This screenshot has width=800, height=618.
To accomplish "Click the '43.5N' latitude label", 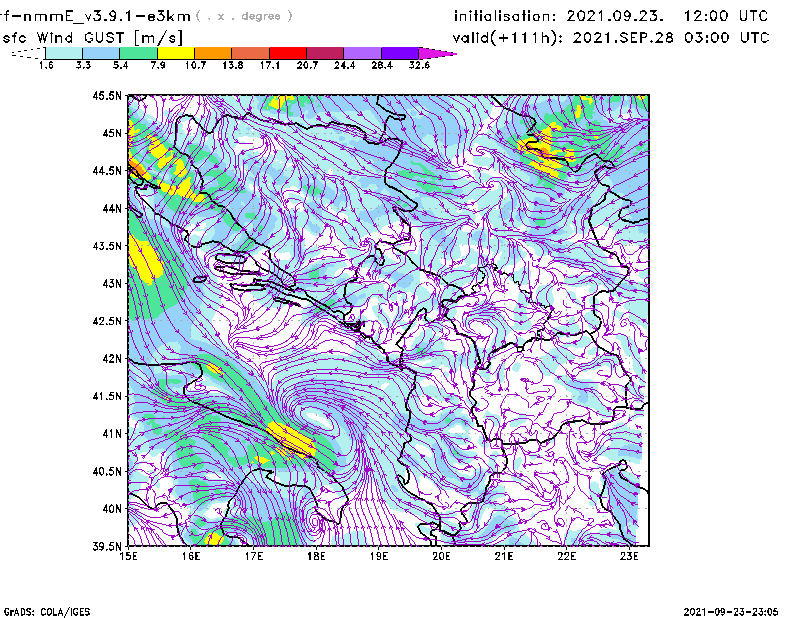I will [107, 246].
